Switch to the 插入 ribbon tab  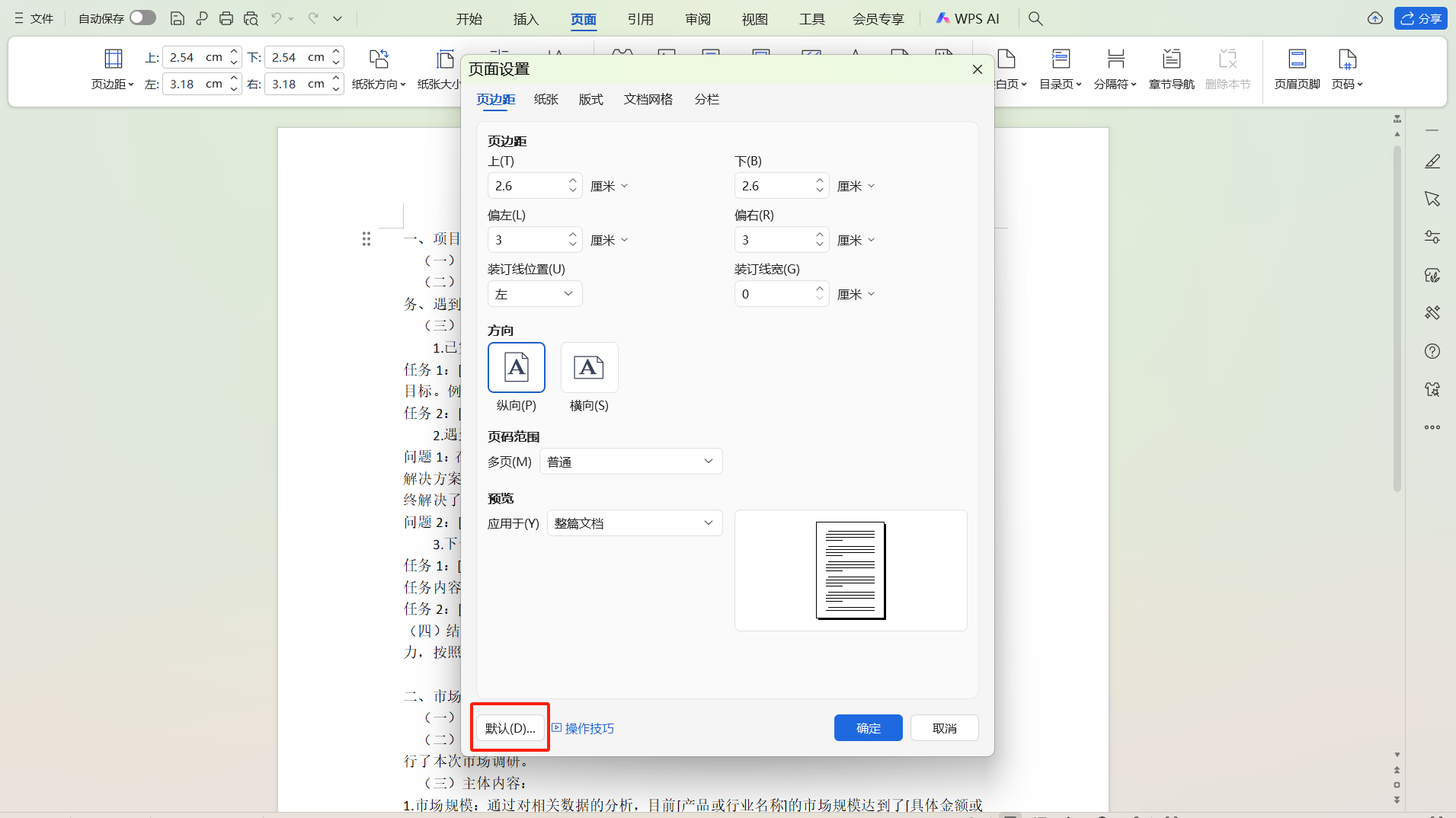[x=525, y=18]
